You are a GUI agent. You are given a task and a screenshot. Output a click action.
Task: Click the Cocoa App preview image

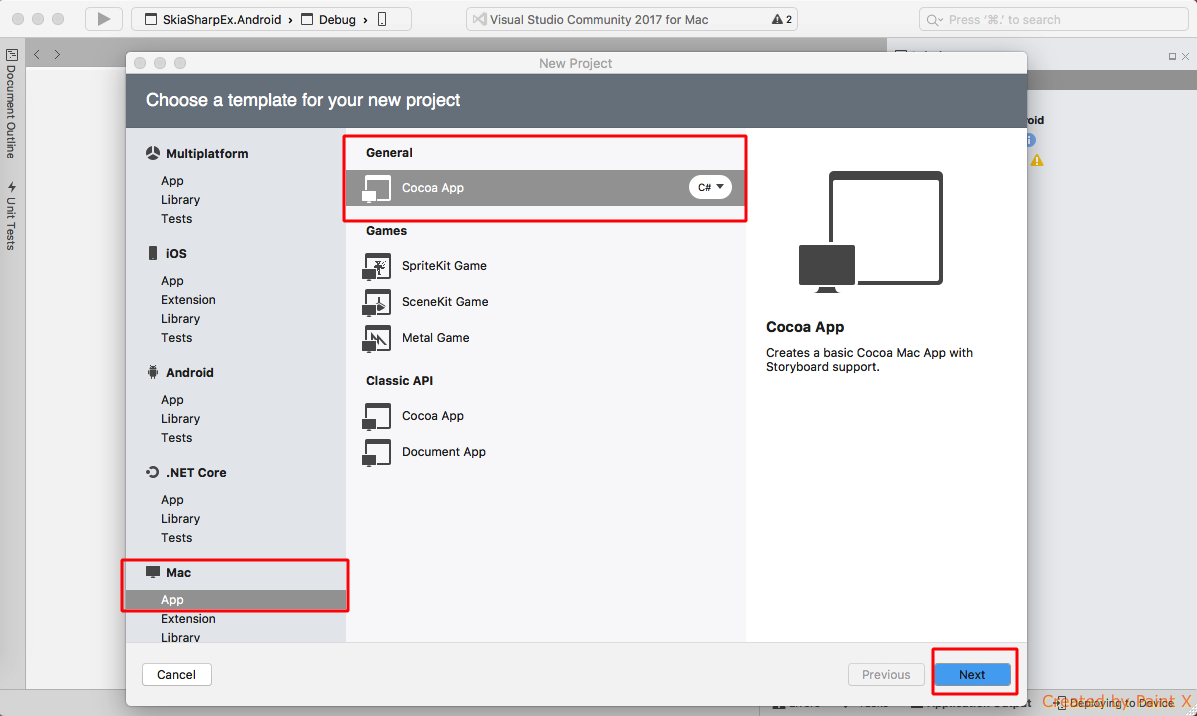[x=871, y=232]
